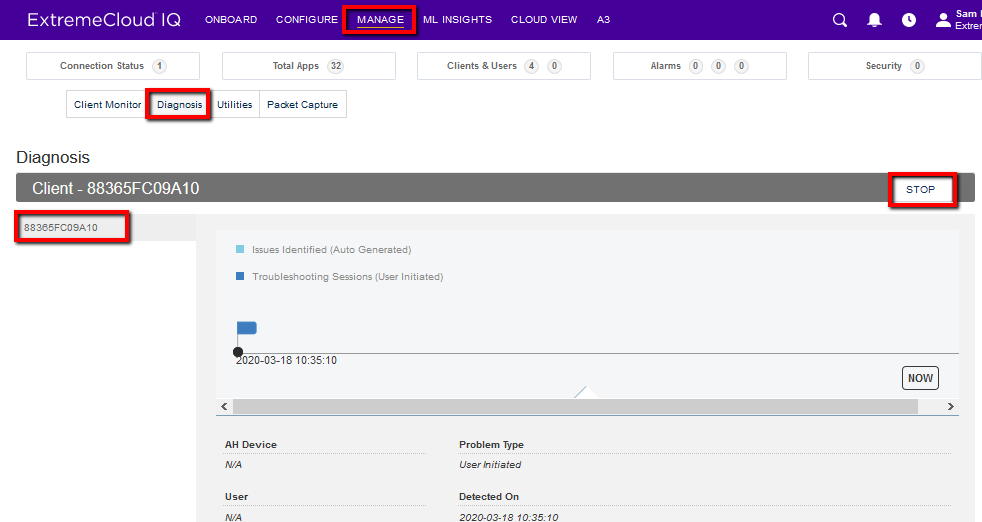Click the timeline scrollbar left arrow
Screen dimensions: 982x522
pos(224,407)
